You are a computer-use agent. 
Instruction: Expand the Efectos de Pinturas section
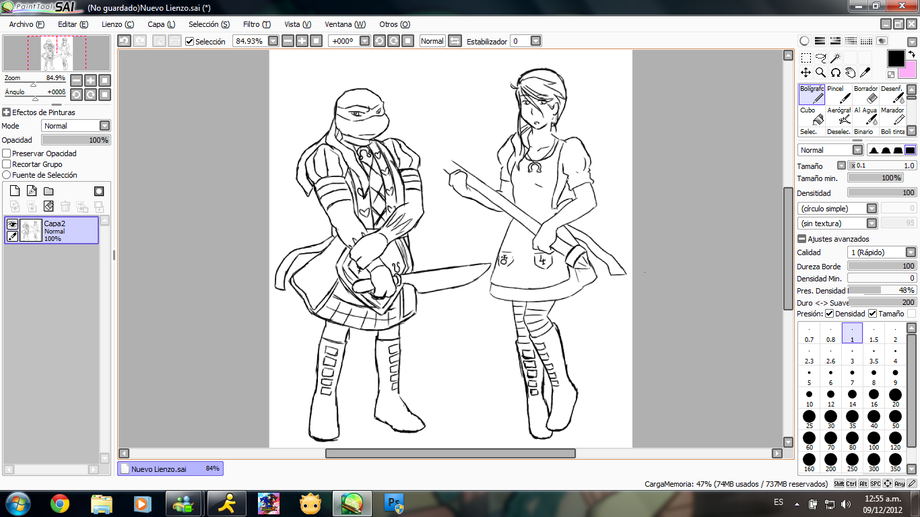coord(6,112)
